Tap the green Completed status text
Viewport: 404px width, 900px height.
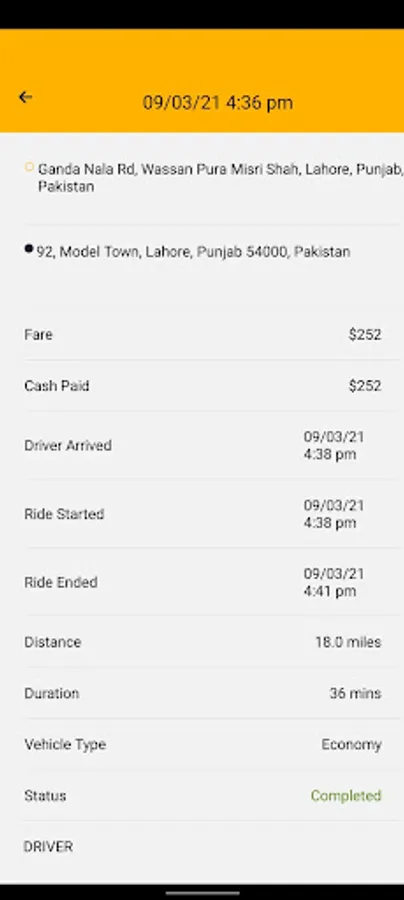(346, 796)
